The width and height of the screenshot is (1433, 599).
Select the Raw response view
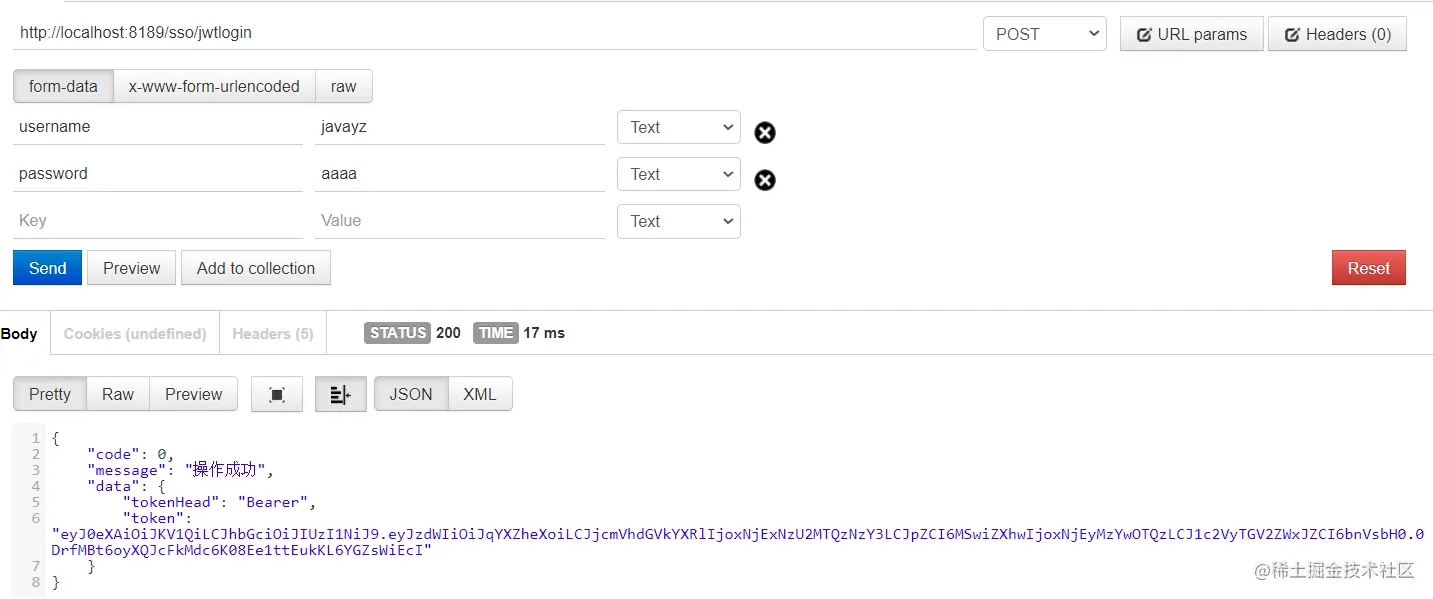point(118,394)
